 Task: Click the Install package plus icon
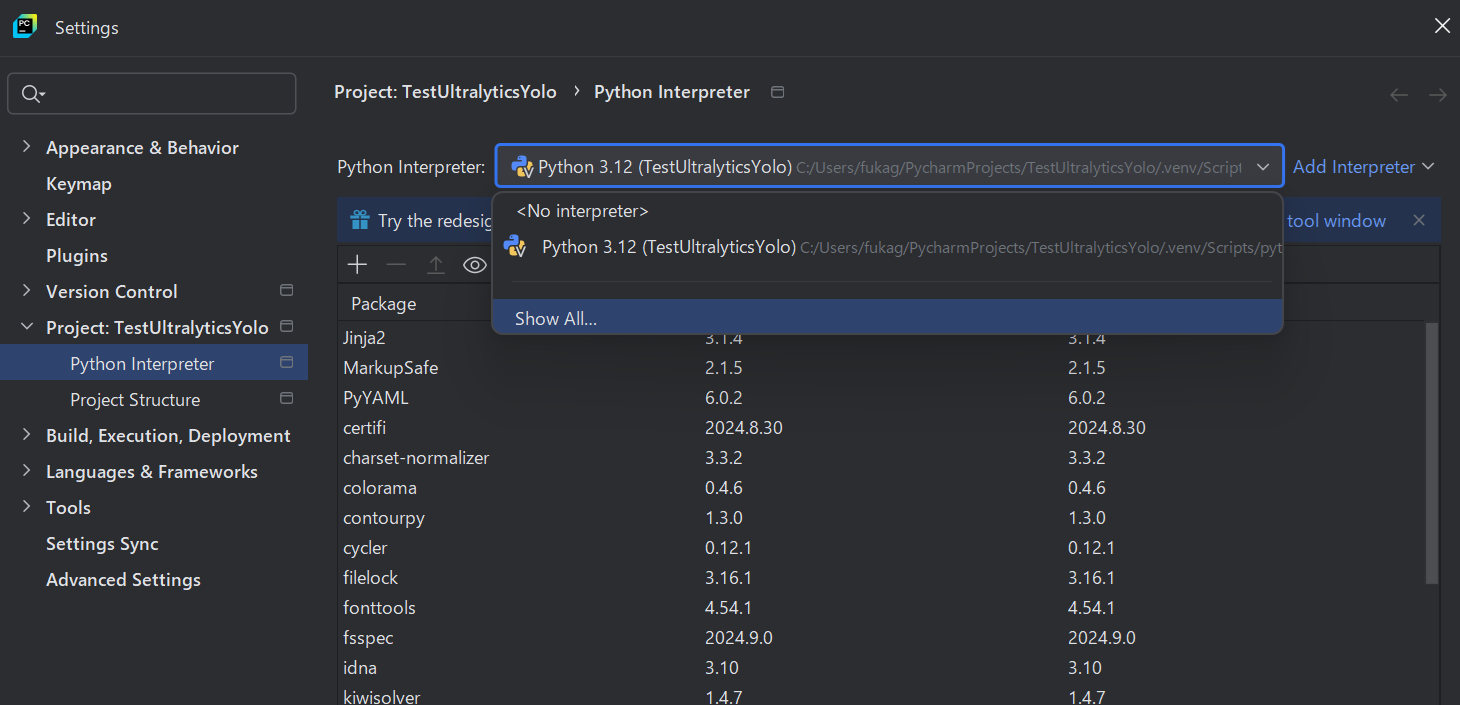(x=357, y=265)
